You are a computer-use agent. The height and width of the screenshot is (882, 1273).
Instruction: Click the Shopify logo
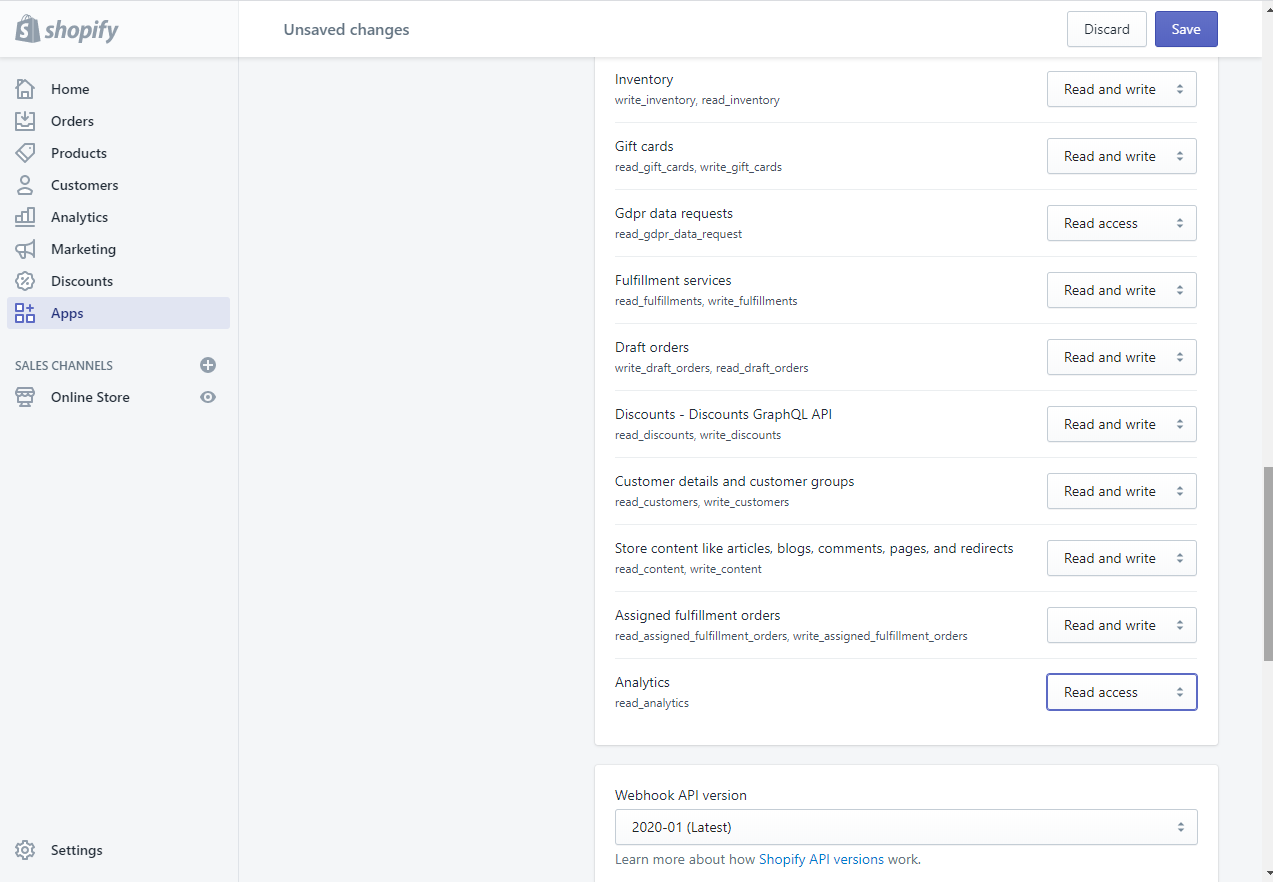67,29
